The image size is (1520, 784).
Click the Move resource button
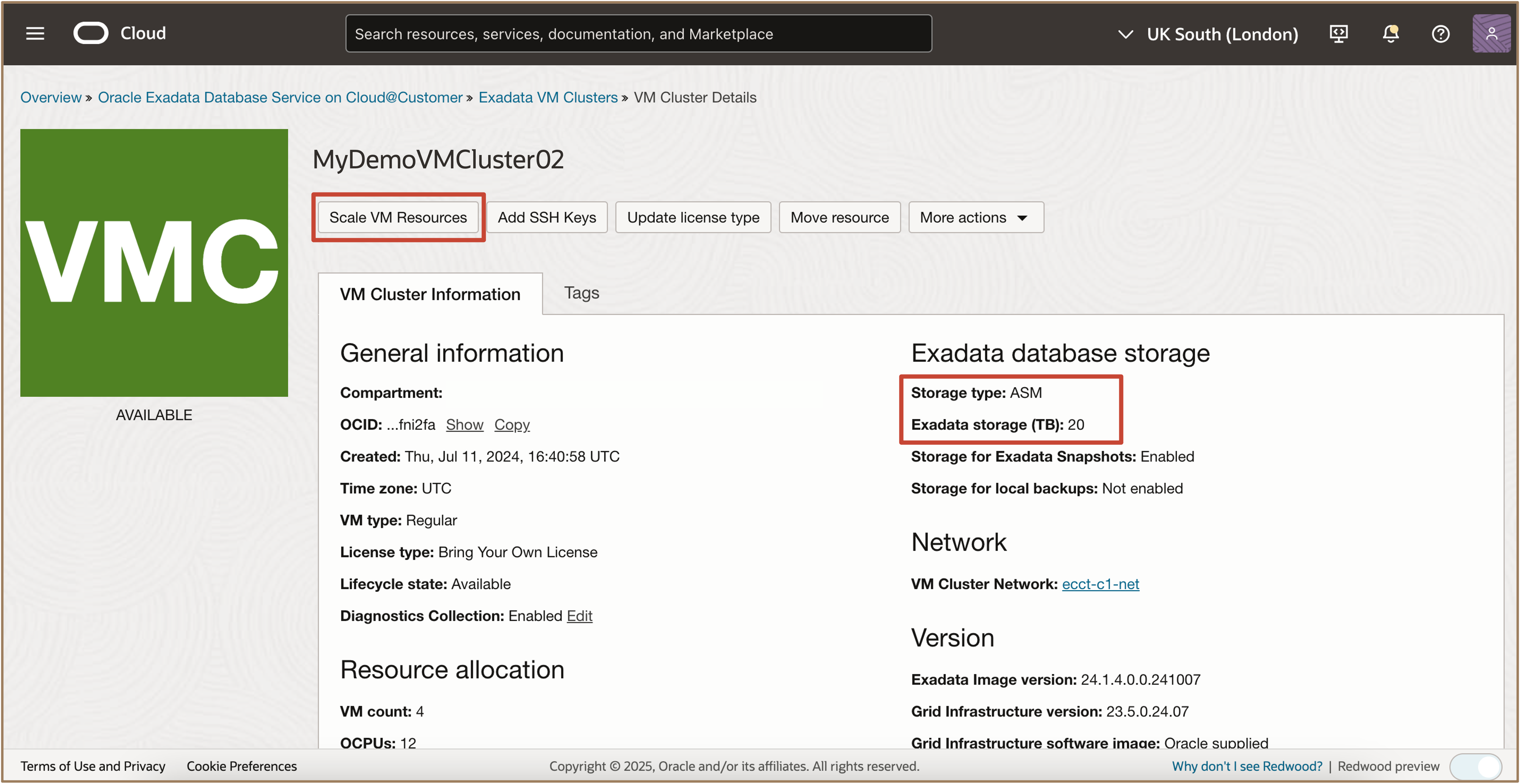839,217
